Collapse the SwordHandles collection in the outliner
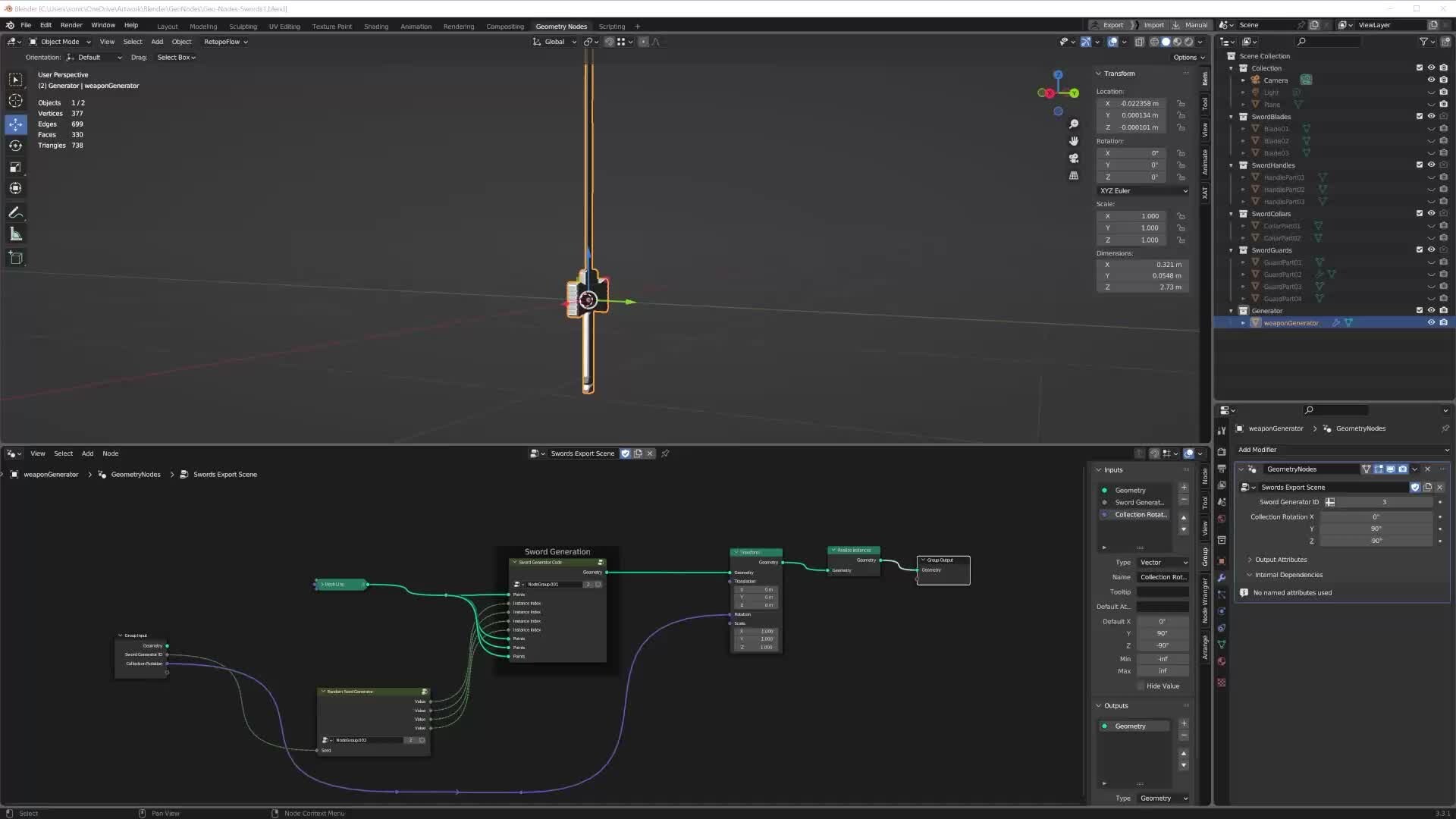The width and height of the screenshot is (1456, 819). [1231, 165]
